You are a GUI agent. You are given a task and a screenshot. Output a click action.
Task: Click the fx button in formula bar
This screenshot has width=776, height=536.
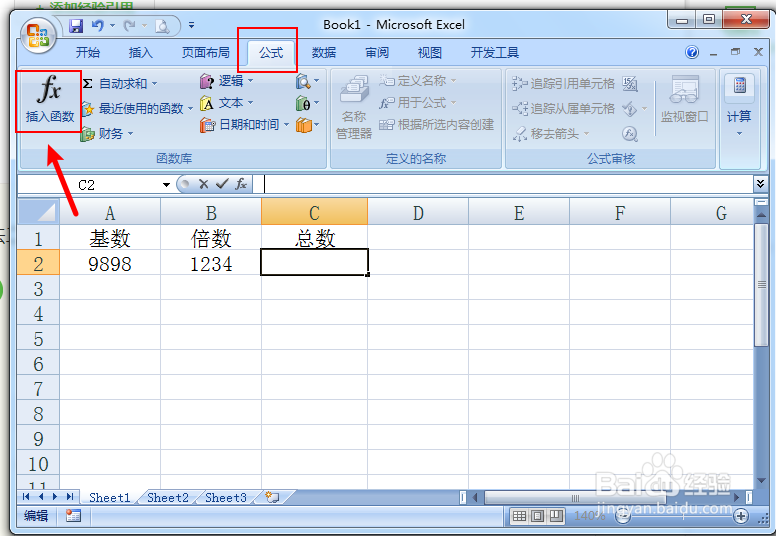(x=241, y=184)
